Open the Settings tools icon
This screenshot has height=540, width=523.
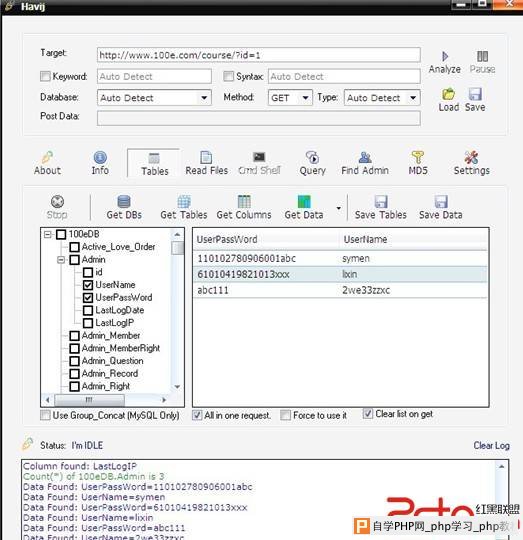471,158
